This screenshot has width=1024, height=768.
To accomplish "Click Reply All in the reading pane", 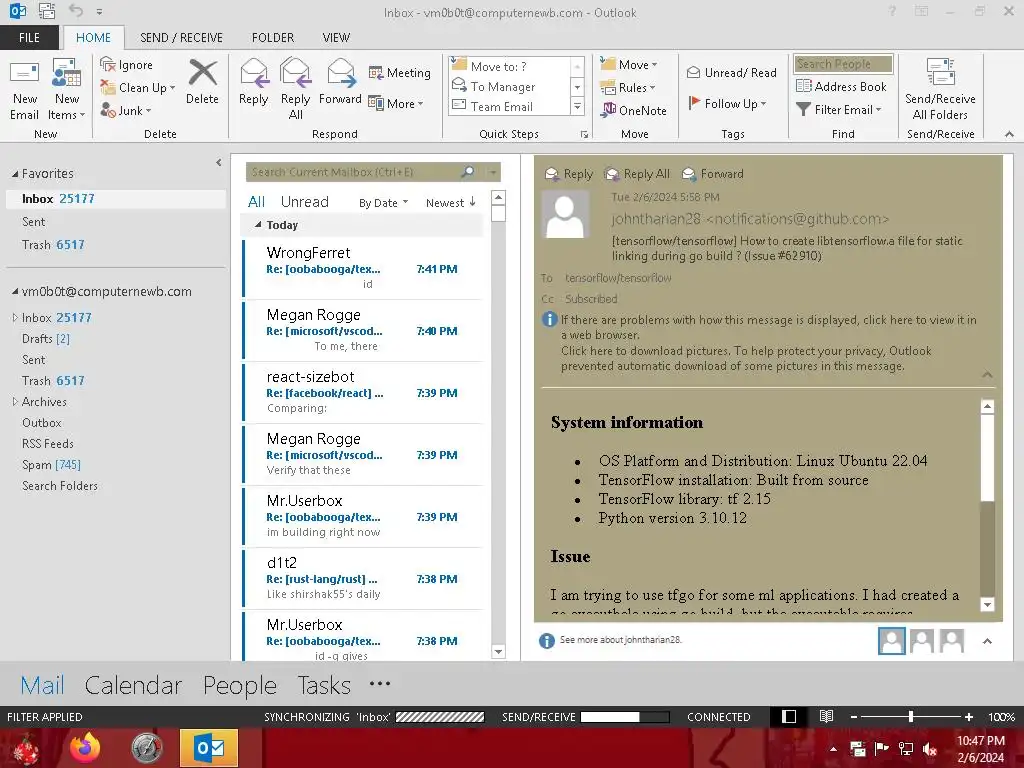I will (637, 174).
